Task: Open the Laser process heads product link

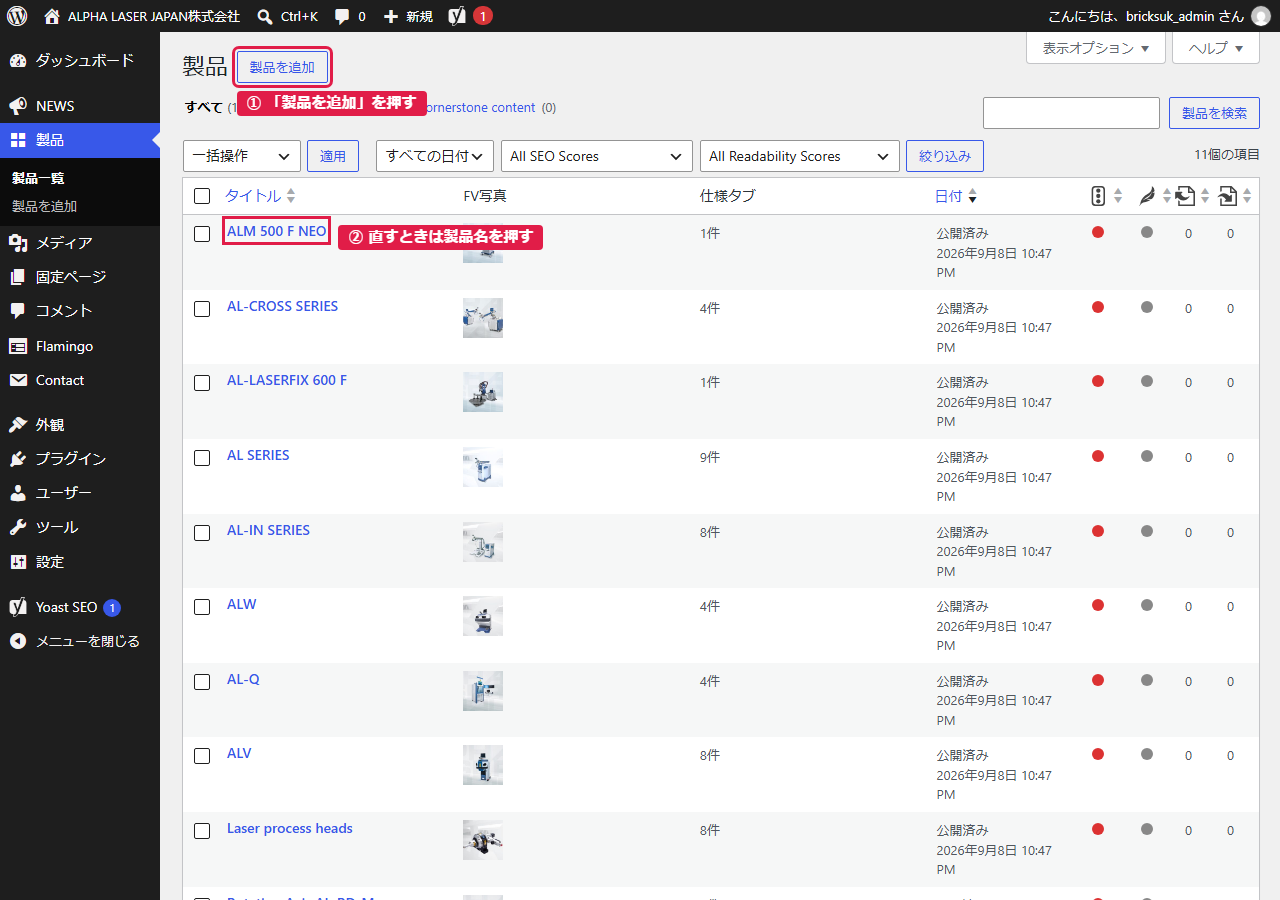Action: click(290, 828)
